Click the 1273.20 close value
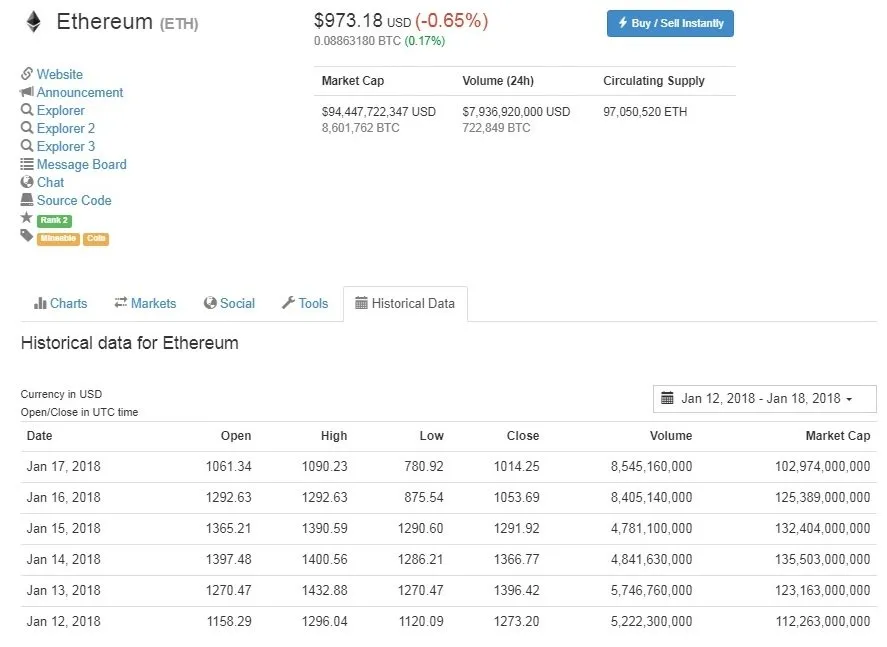 point(516,622)
